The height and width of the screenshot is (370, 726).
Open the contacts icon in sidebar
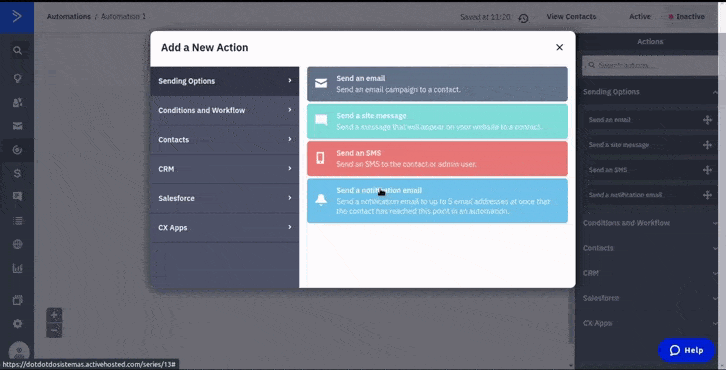click(17, 102)
